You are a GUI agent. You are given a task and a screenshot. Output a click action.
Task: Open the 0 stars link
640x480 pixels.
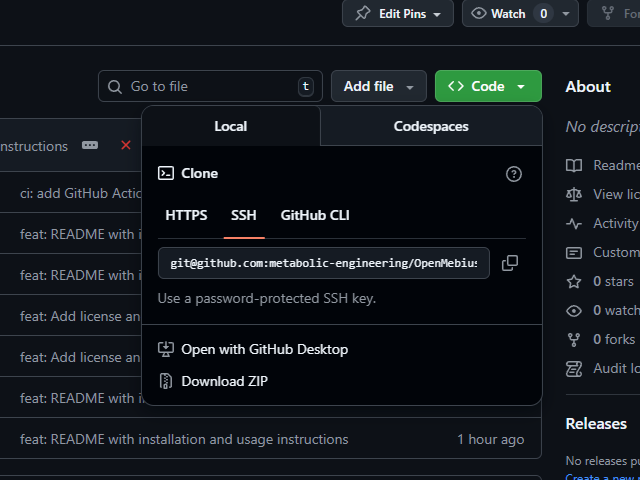pyautogui.click(x=613, y=281)
